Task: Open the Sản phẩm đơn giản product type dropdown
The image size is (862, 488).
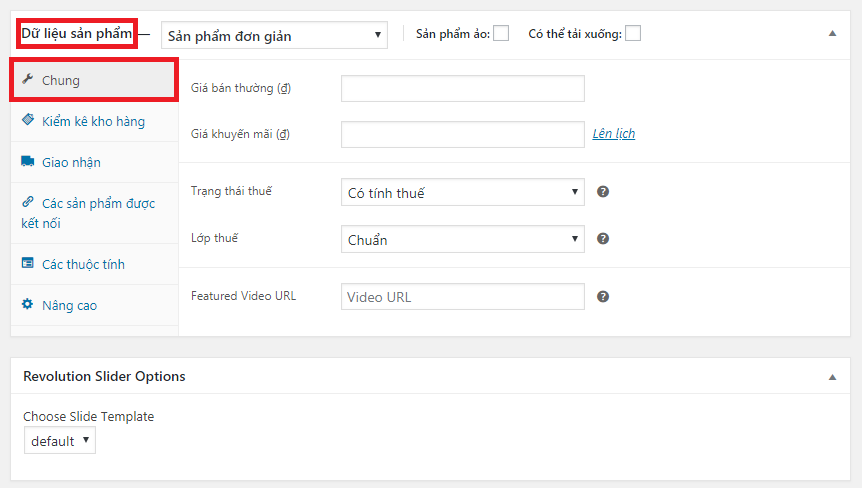Action: point(273,35)
